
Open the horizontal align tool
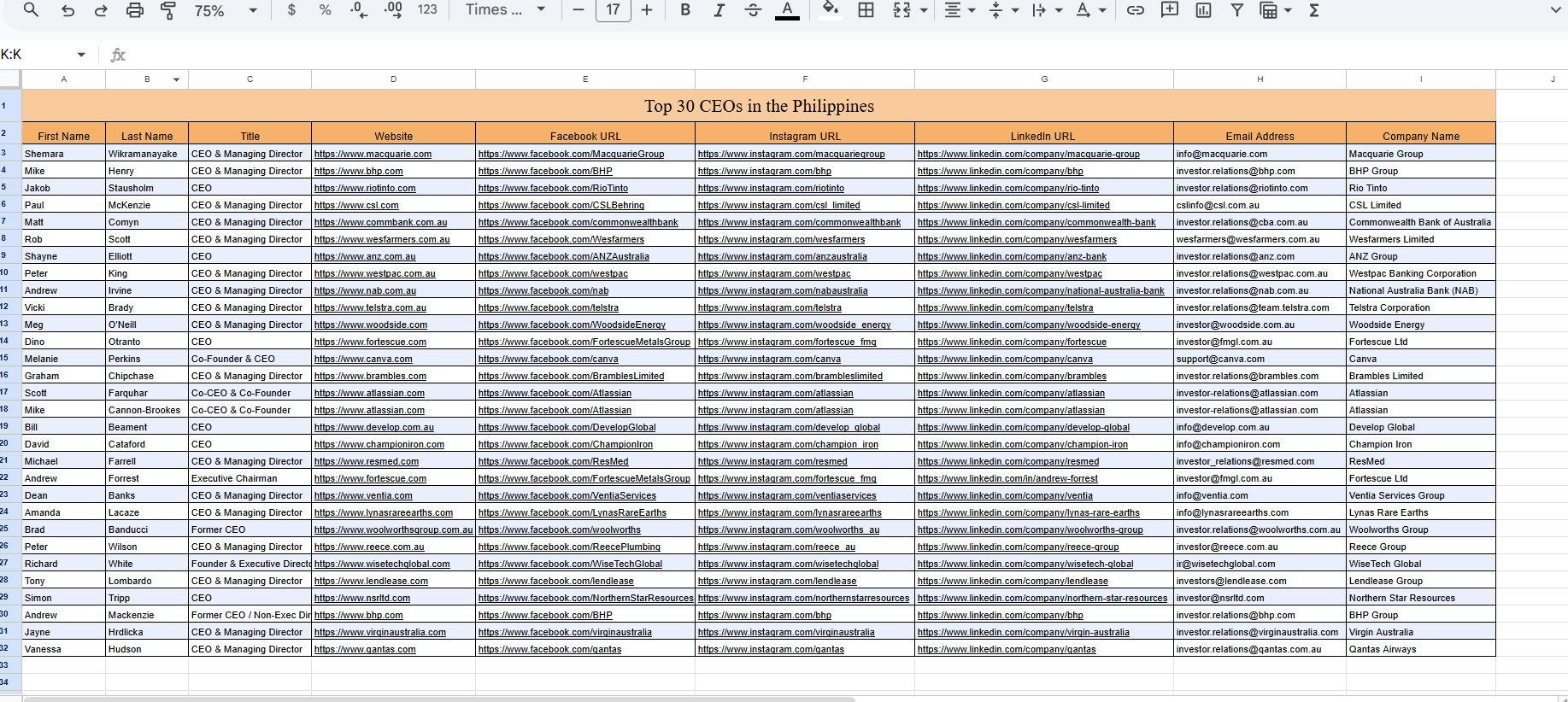click(x=953, y=10)
